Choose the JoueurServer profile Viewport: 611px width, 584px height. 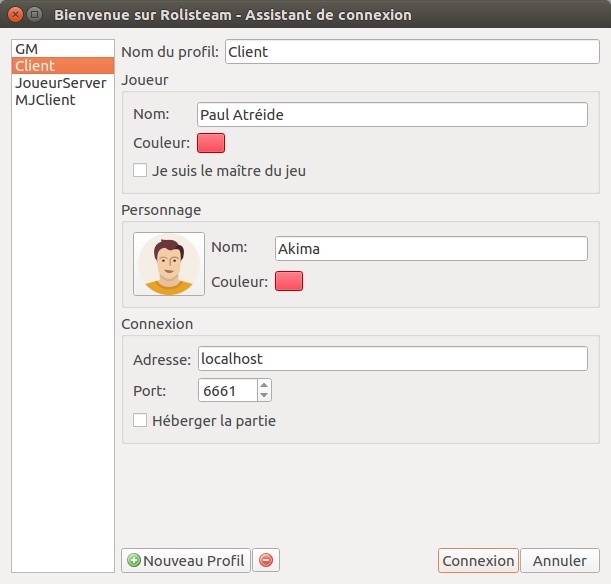click(x=60, y=83)
